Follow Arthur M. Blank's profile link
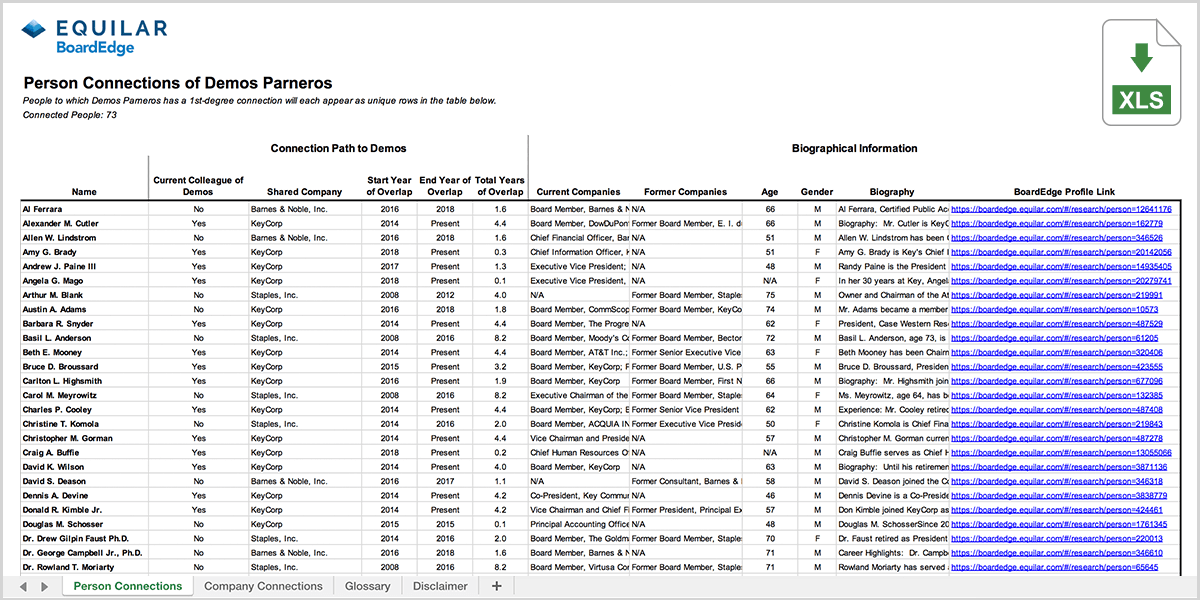The width and height of the screenshot is (1200, 600). pos(1057,296)
